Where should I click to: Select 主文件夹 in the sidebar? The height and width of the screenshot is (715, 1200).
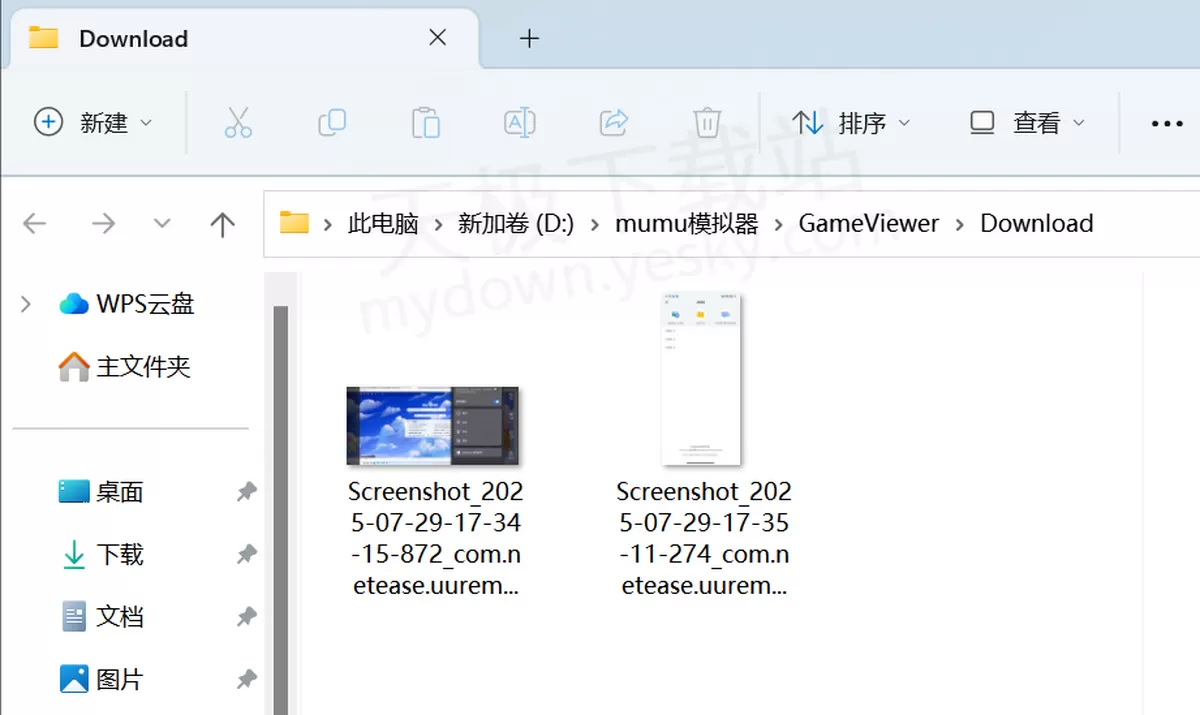click(x=125, y=367)
